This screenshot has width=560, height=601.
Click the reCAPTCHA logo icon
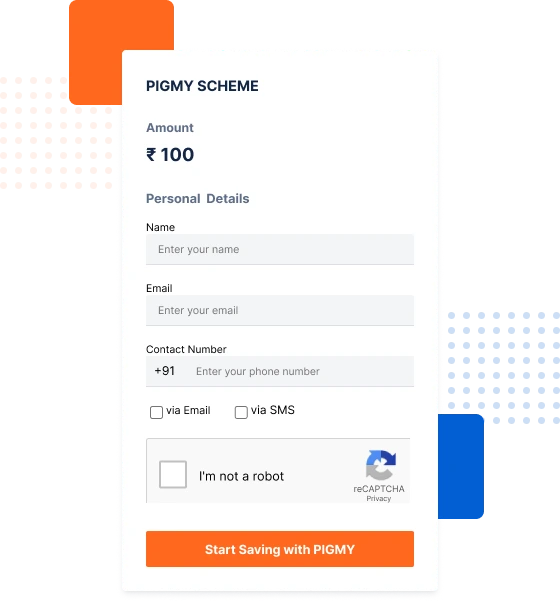(381, 465)
